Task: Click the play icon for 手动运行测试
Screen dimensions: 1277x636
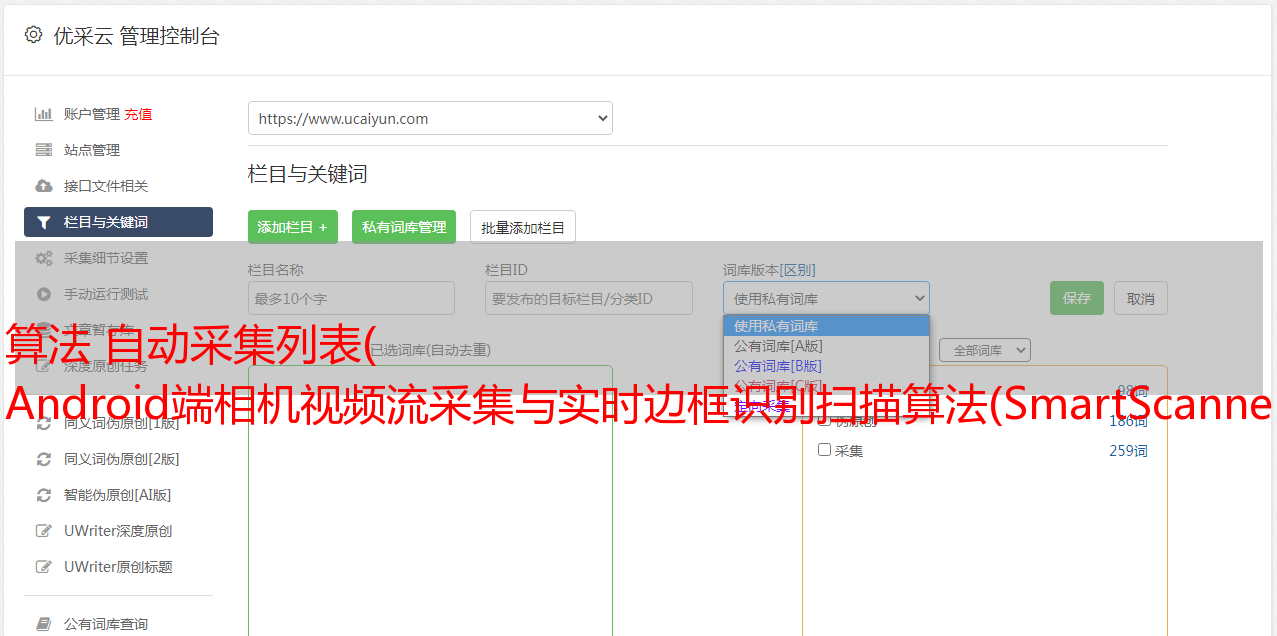Action: click(x=43, y=294)
